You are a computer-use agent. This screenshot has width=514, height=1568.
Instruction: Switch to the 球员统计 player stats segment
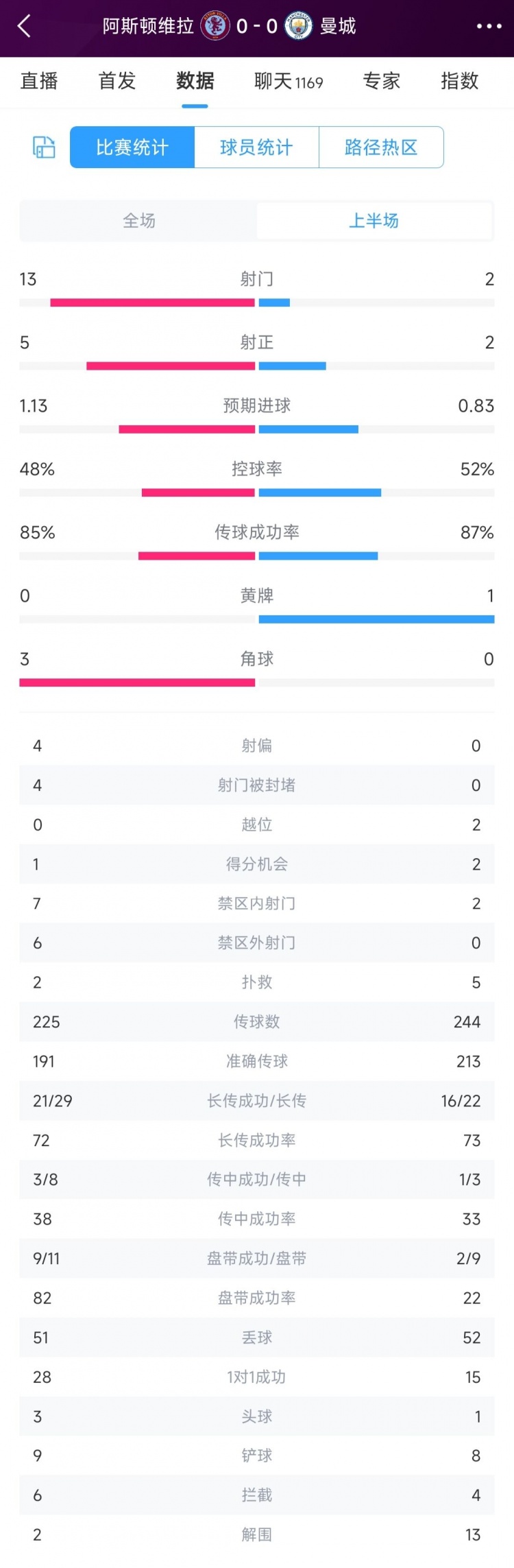[x=256, y=147]
